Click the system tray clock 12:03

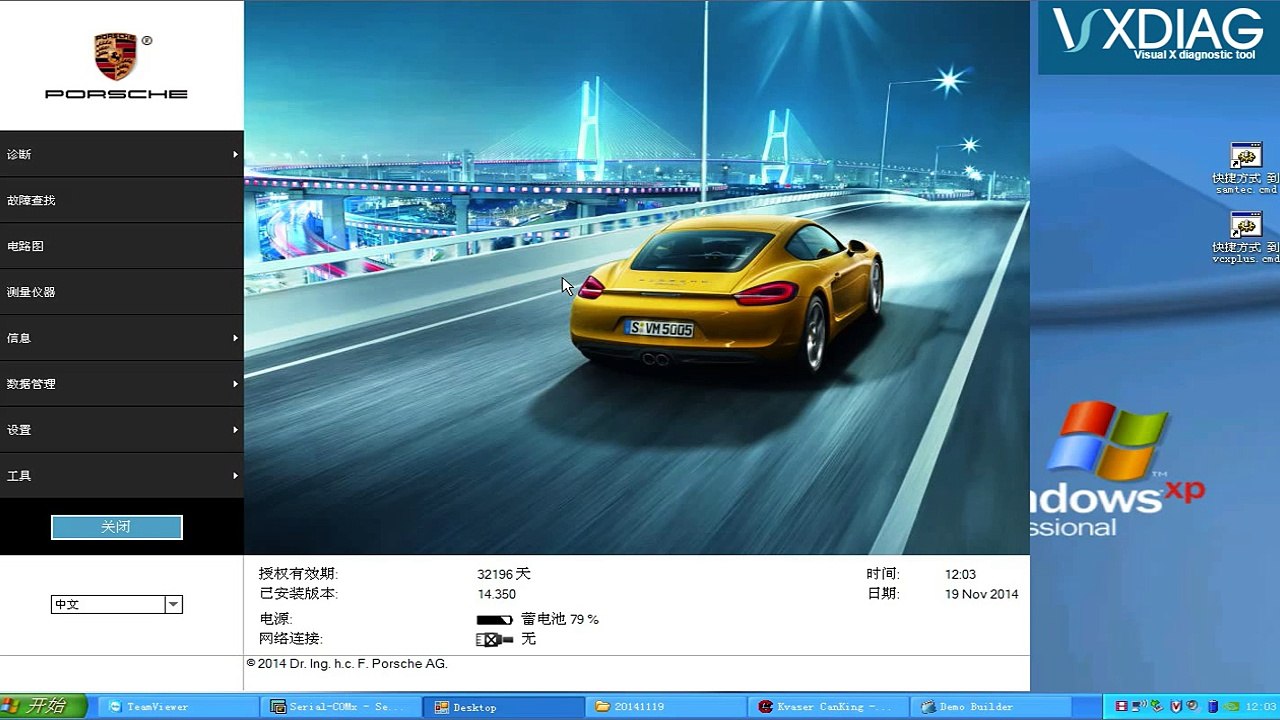(x=1262, y=707)
